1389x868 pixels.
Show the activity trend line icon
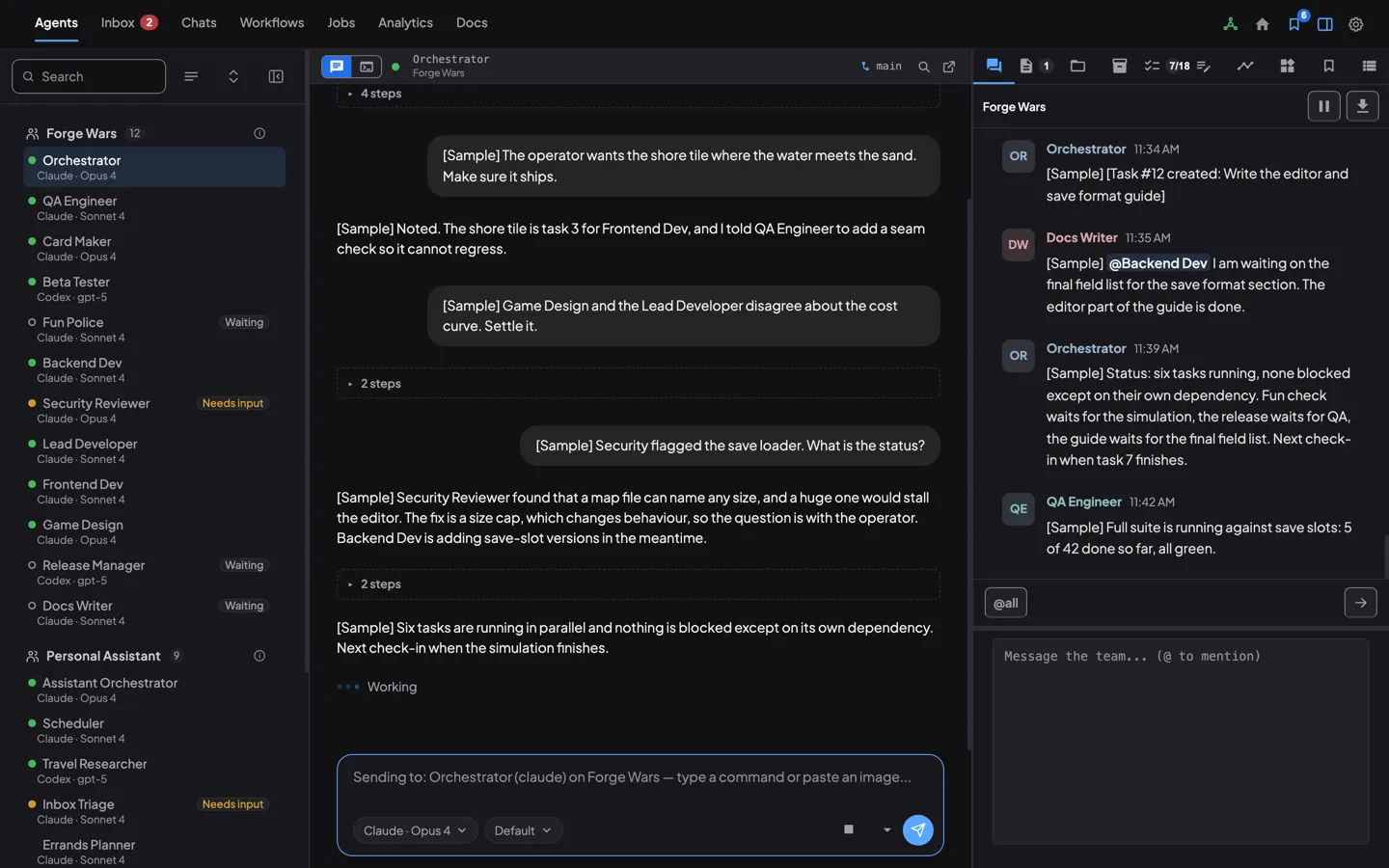click(1245, 67)
